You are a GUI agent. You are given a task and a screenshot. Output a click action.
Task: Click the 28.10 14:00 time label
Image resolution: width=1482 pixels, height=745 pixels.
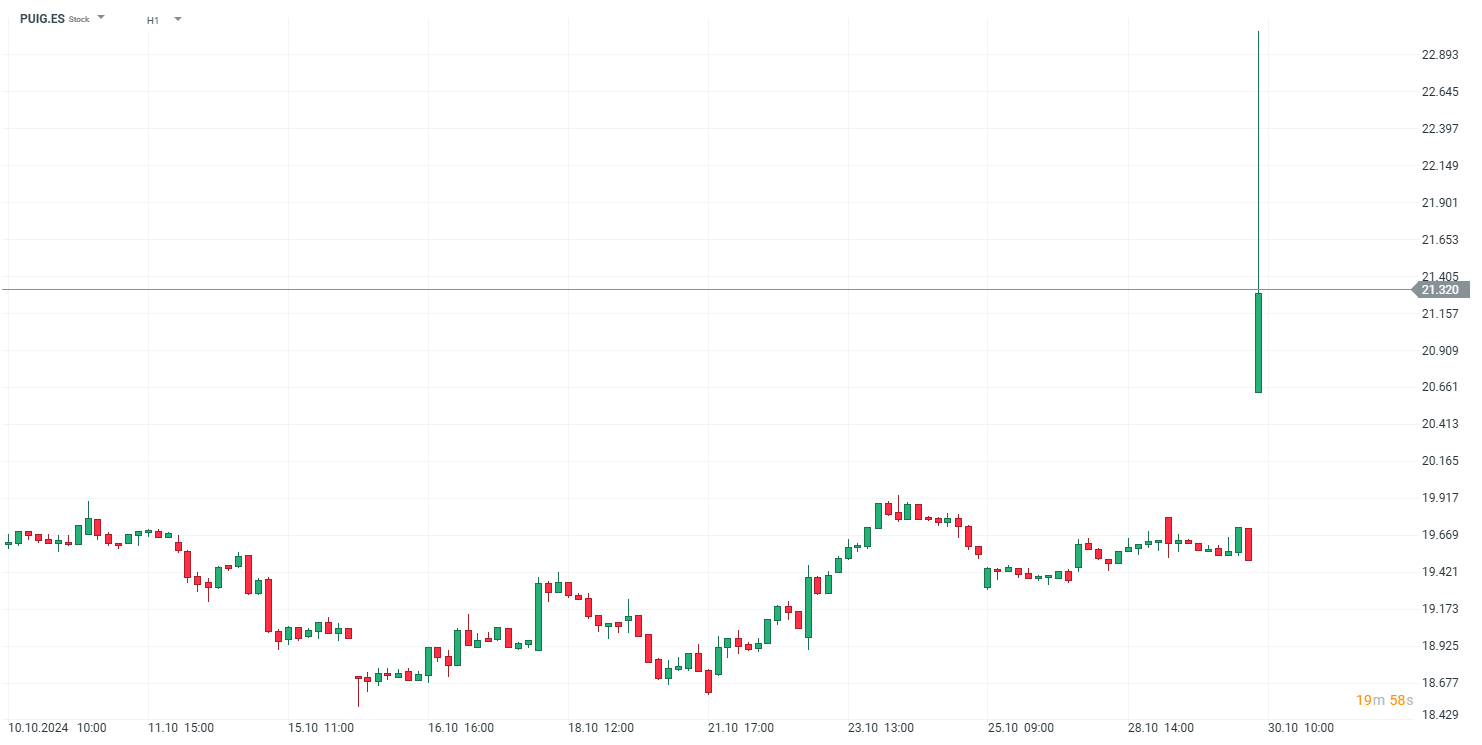1161,728
